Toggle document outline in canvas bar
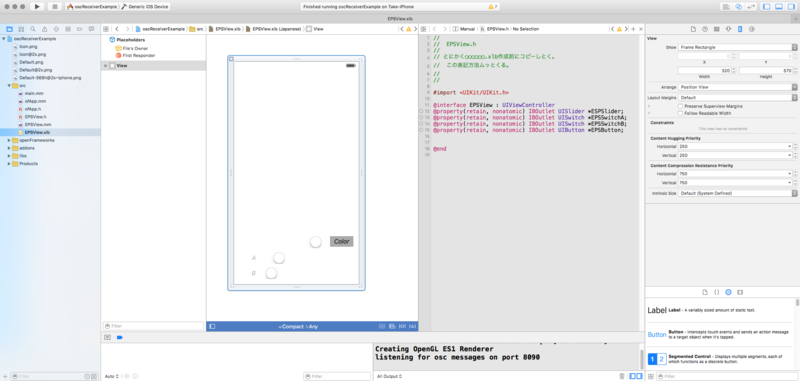Viewport: 800px width, 381px height. point(212,326)
